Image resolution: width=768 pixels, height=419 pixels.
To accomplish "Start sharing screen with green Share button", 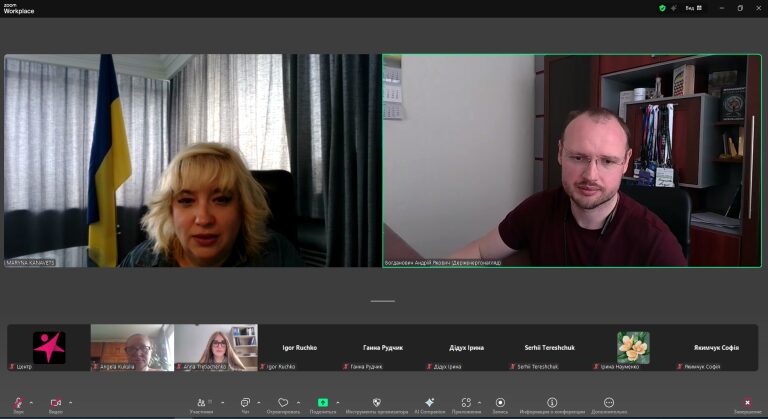I will click(323, 402).
